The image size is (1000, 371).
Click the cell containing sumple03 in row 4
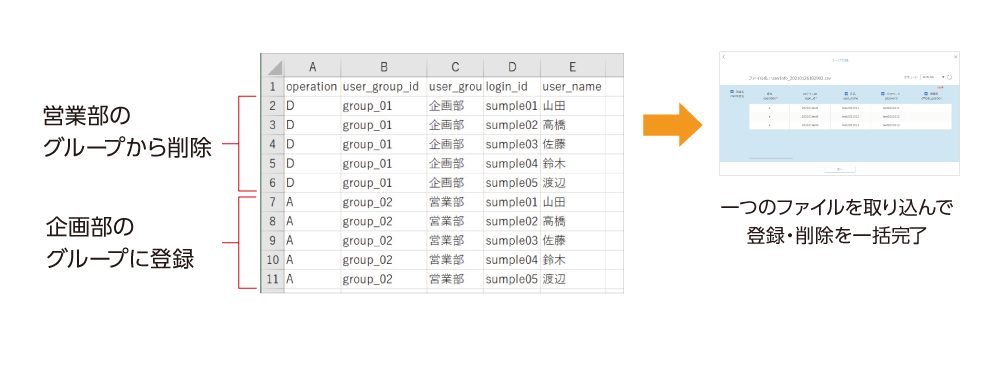click(x=512, y=144)
